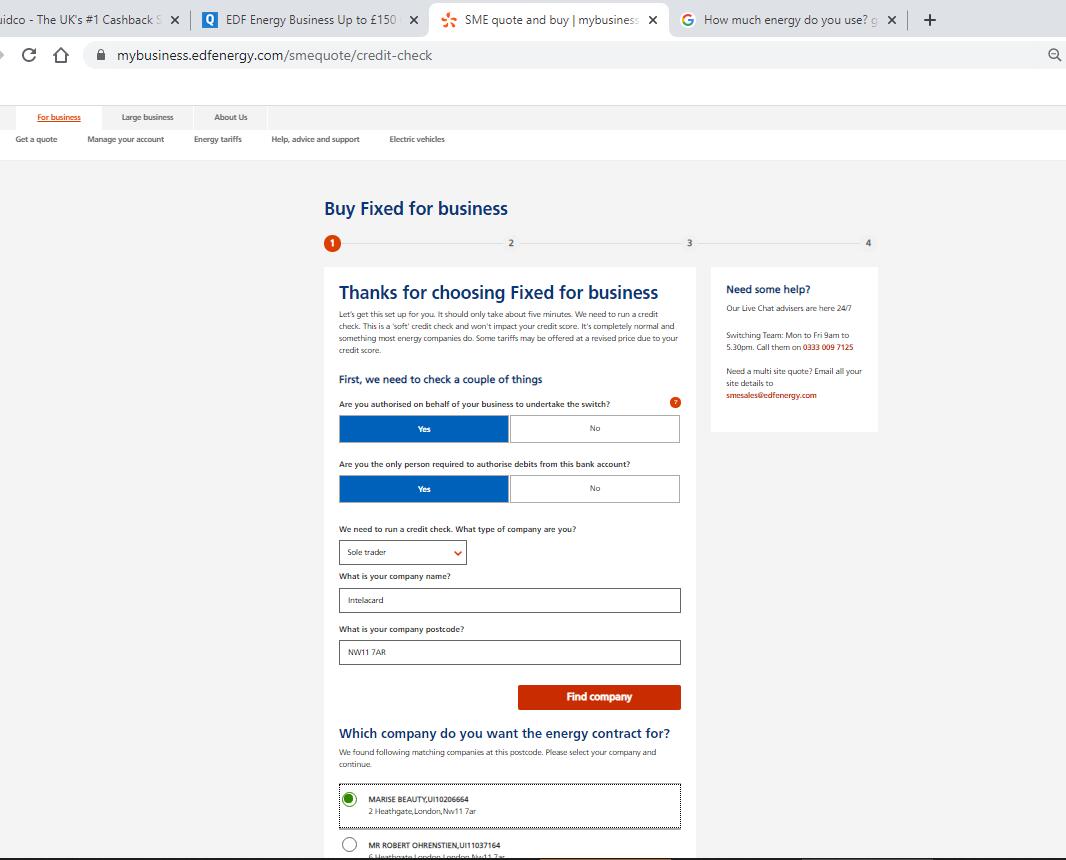Screen dimensions: 1066x860
Task: Open the About Us section
Action: [231, 118]
